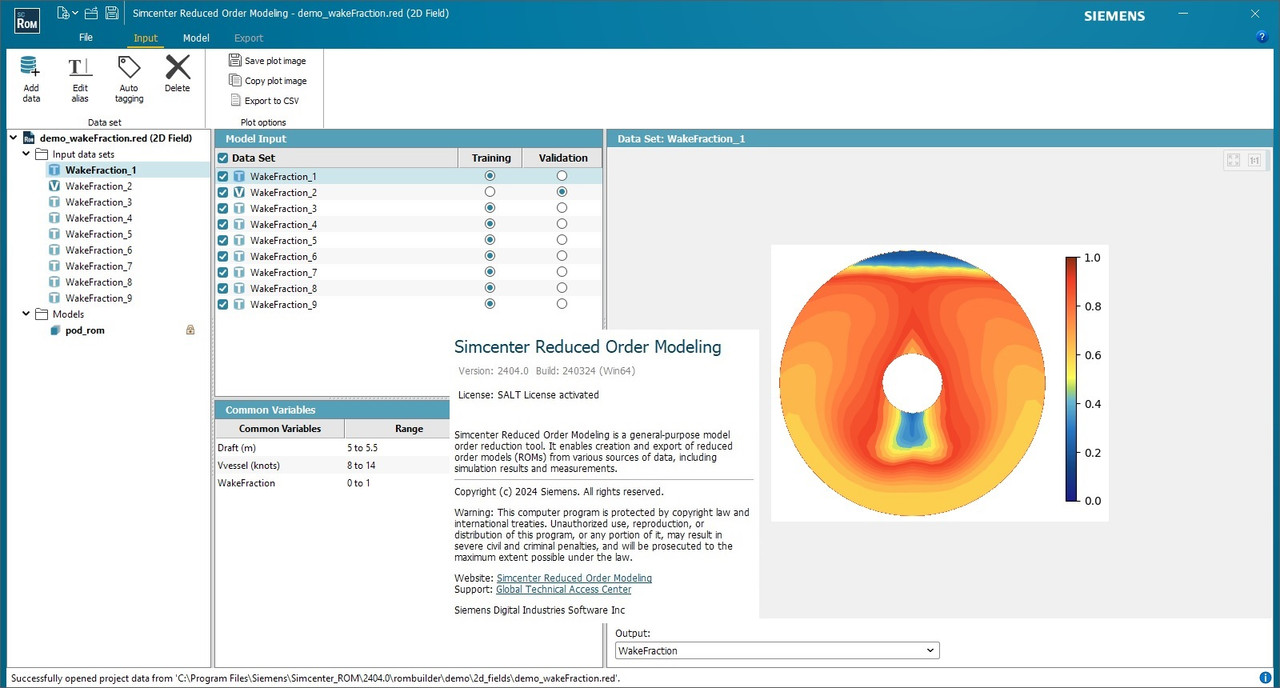Click the fit-to-view plot icon
The height and width of the screenshot is (688, 1280).
click(1233, 160)
